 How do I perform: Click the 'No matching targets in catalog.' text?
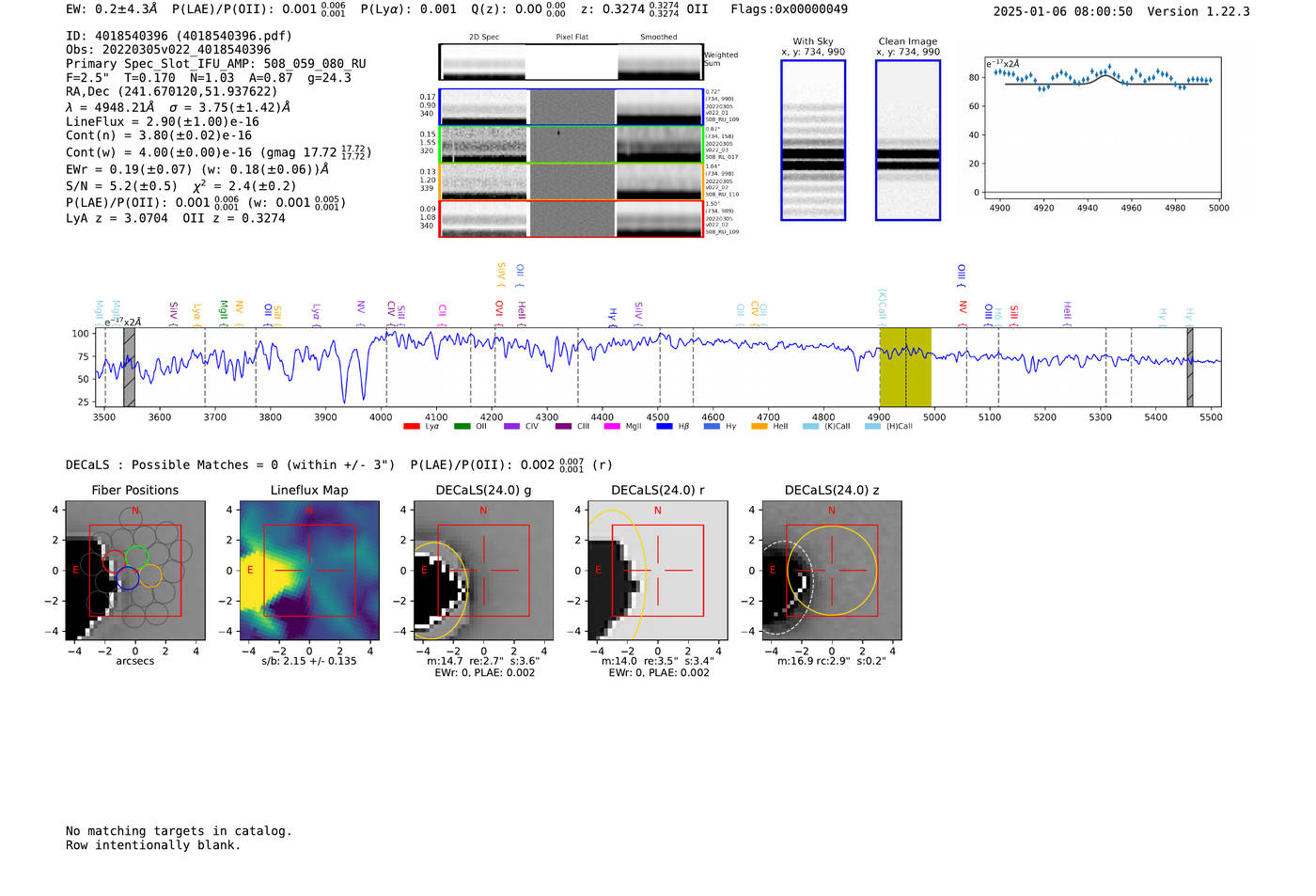point(179,831)
